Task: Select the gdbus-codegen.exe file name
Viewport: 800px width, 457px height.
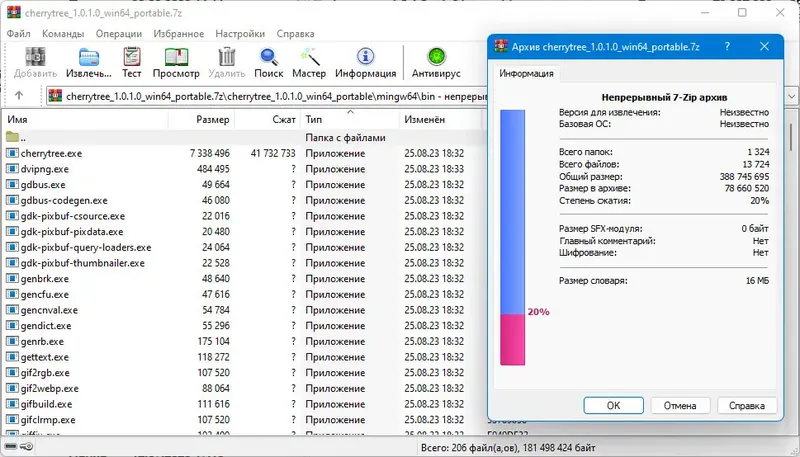Action: (64, 200)
